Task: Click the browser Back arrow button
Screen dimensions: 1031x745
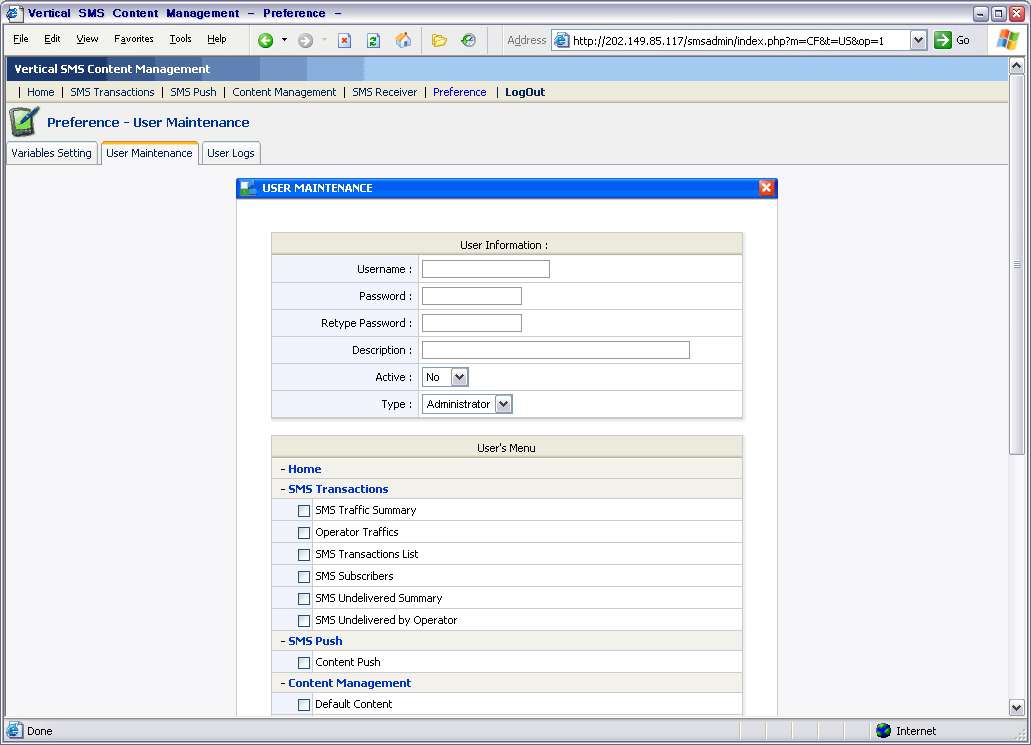Action: click(265, 40)
